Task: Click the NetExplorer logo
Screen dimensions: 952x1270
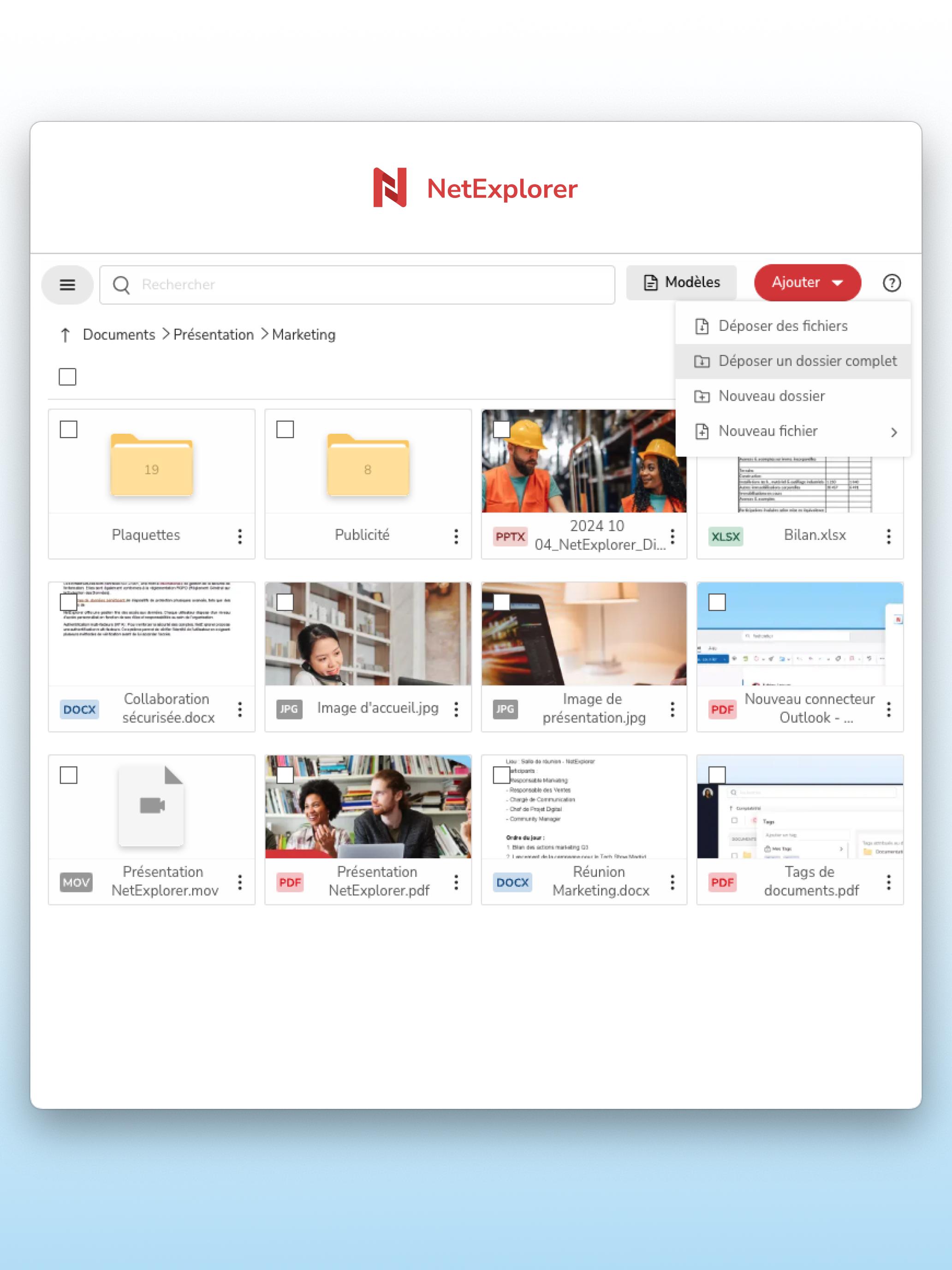Action: pos(476,188)
